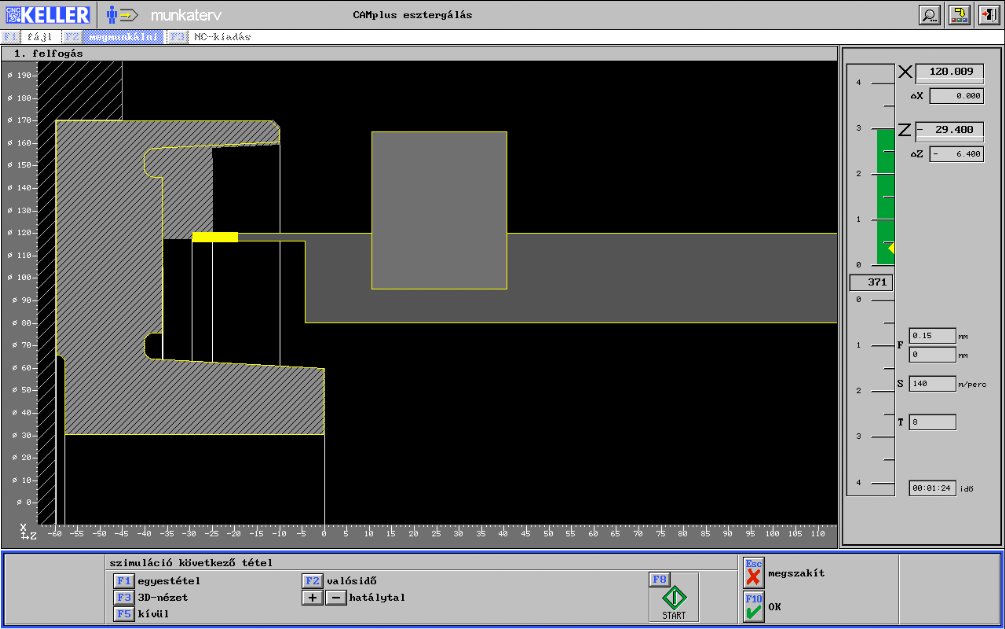Click the yellow cutting insert in simulation

click(x=215, y=237)
